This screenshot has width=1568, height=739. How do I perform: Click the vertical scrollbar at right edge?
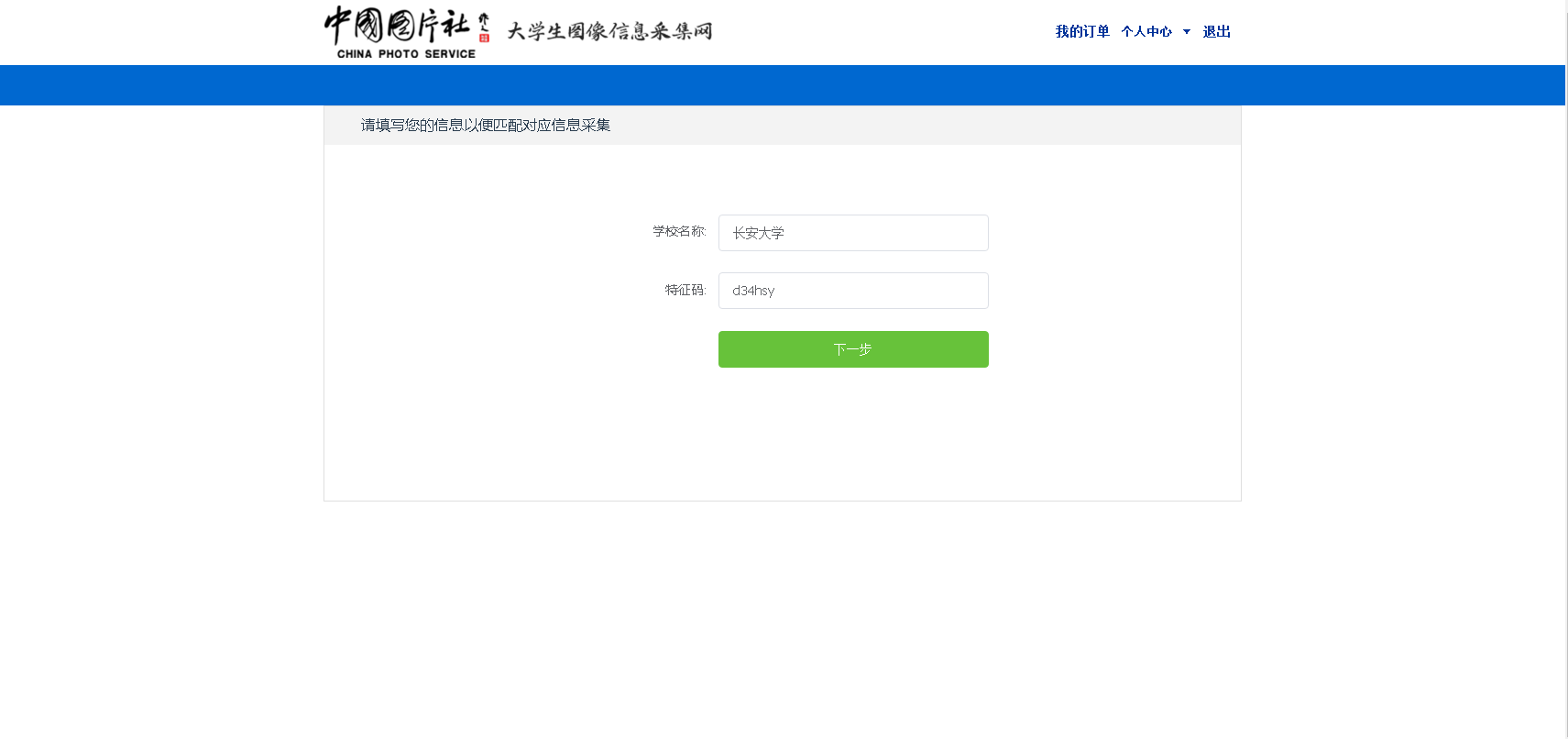coord(1566,367)
